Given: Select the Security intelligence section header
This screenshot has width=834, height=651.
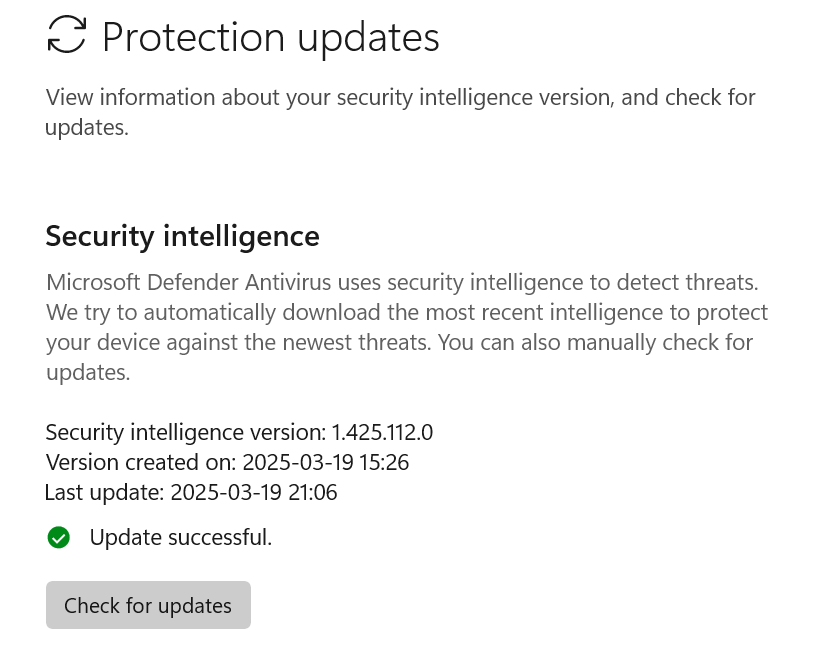Looking at the screenshot, I should 182,235.
